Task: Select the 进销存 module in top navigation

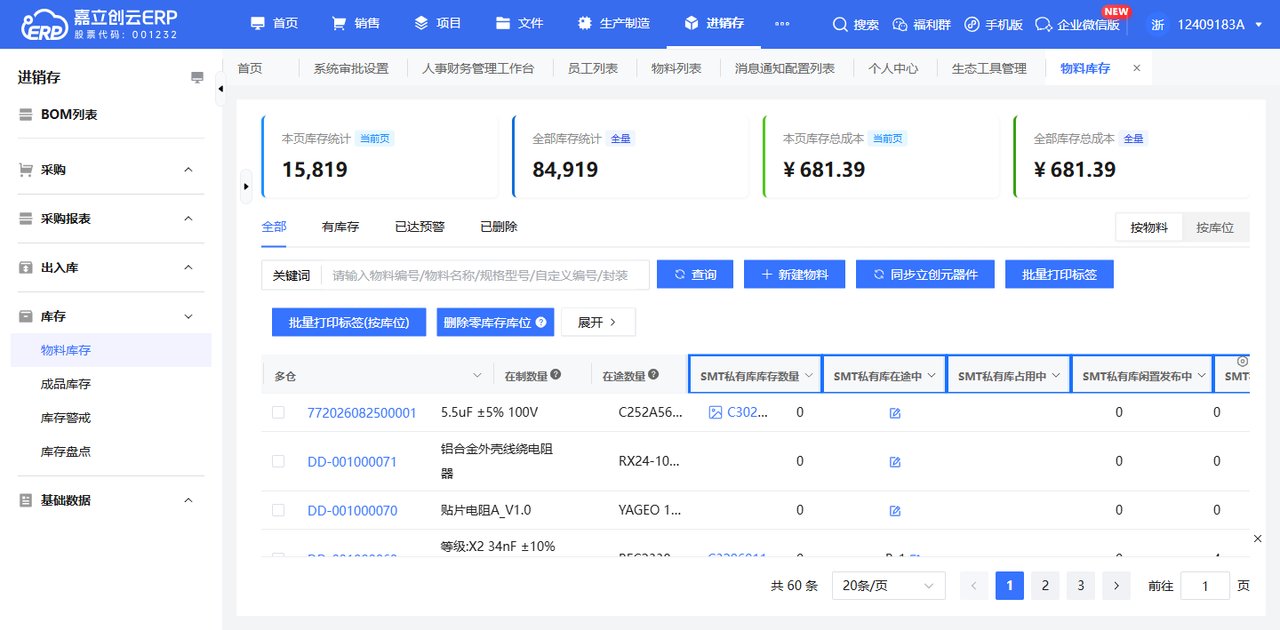Action: [715, 23]
